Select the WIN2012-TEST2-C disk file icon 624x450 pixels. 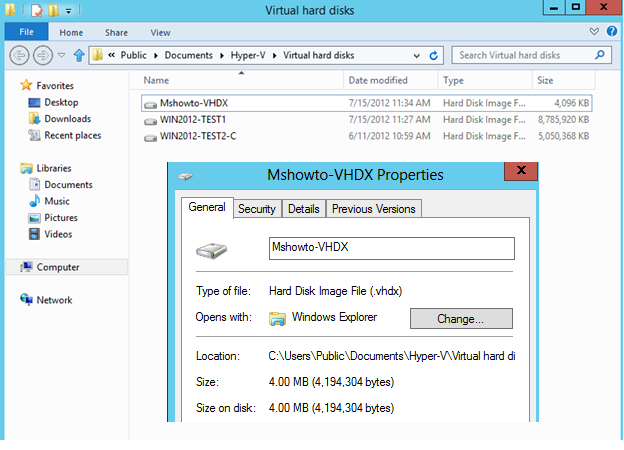pyautogui.click(x=150, y=138)
